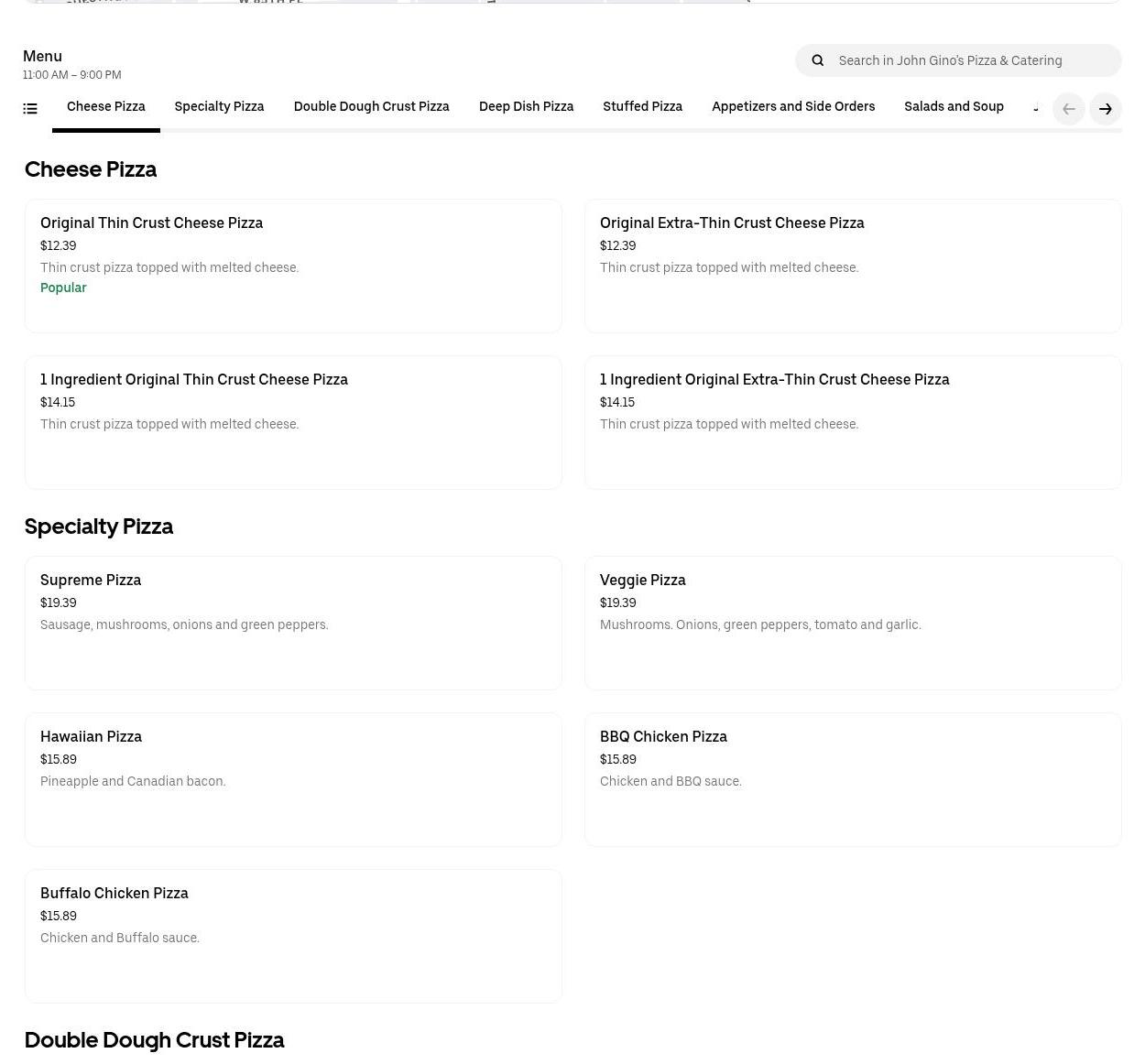Jump to the Stuffed Pizza tab
The width and height of the screenshot is (1145, 1064).
click(x=642, y=107)
